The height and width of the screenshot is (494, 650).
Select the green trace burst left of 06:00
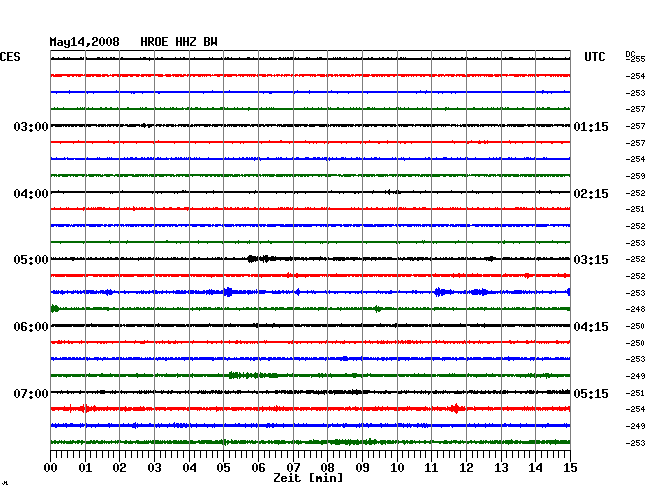(55, 309)
